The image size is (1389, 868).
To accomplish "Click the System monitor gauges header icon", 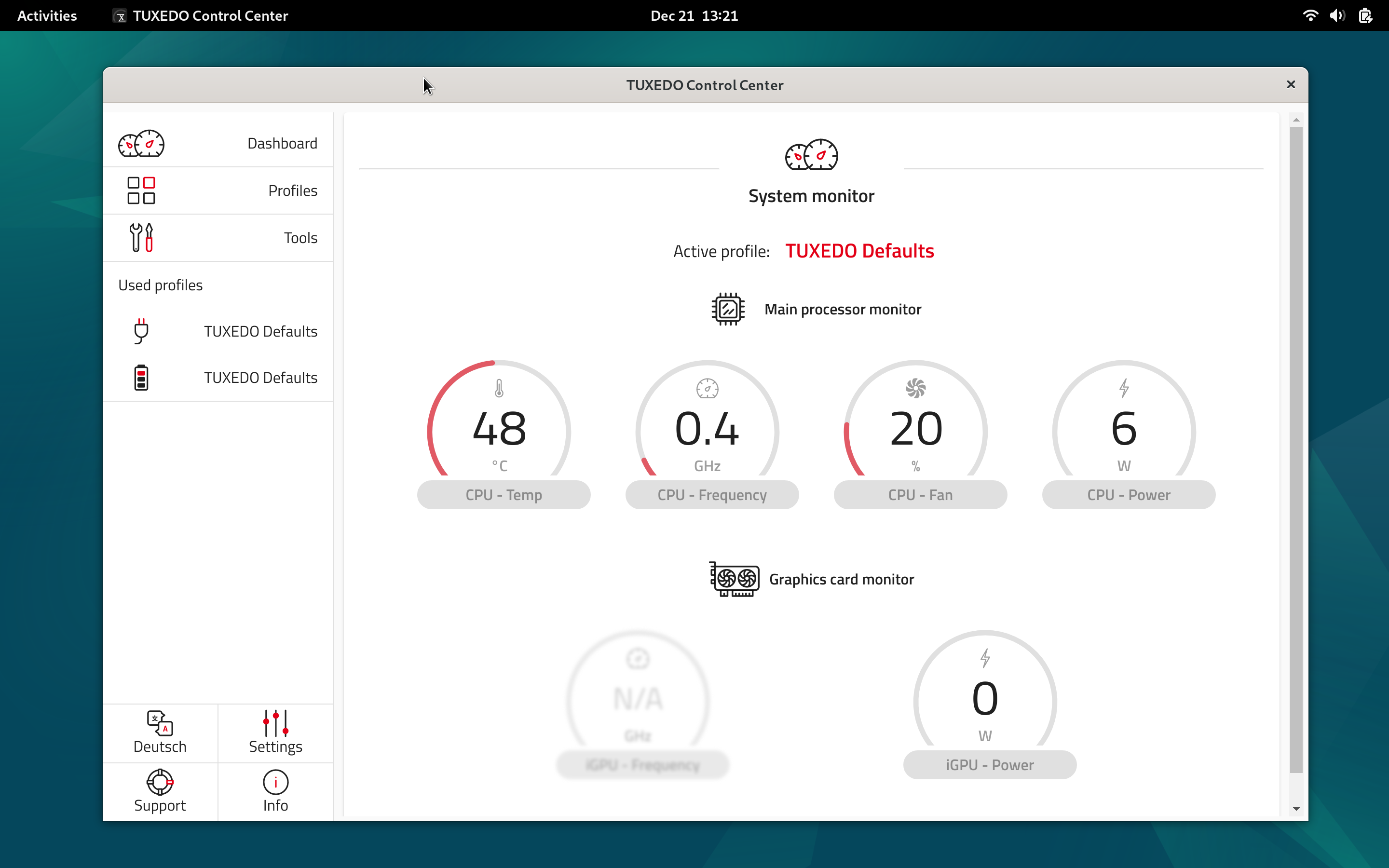I will point(811,155).
